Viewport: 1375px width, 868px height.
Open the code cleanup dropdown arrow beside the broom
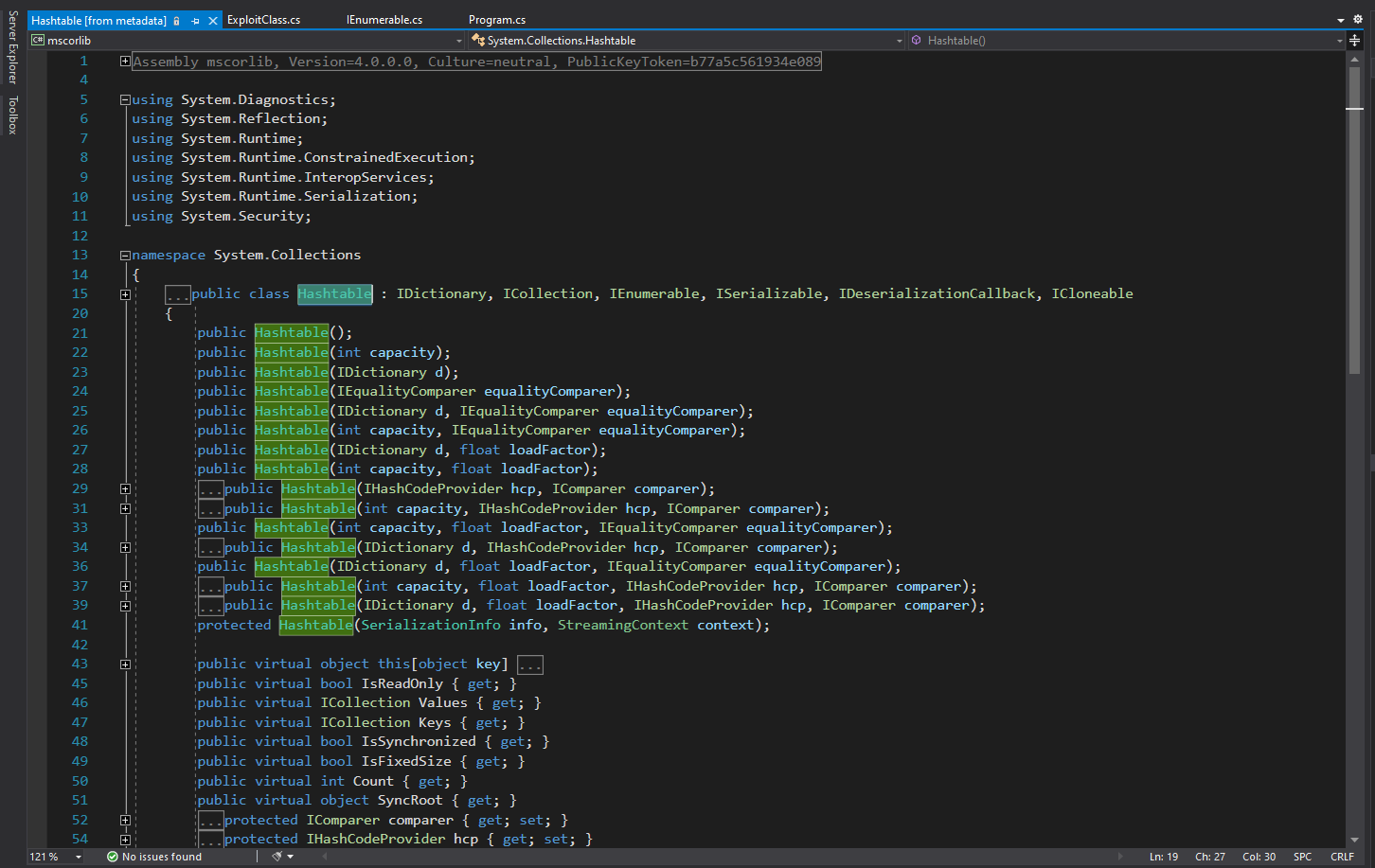pos(291,857)
